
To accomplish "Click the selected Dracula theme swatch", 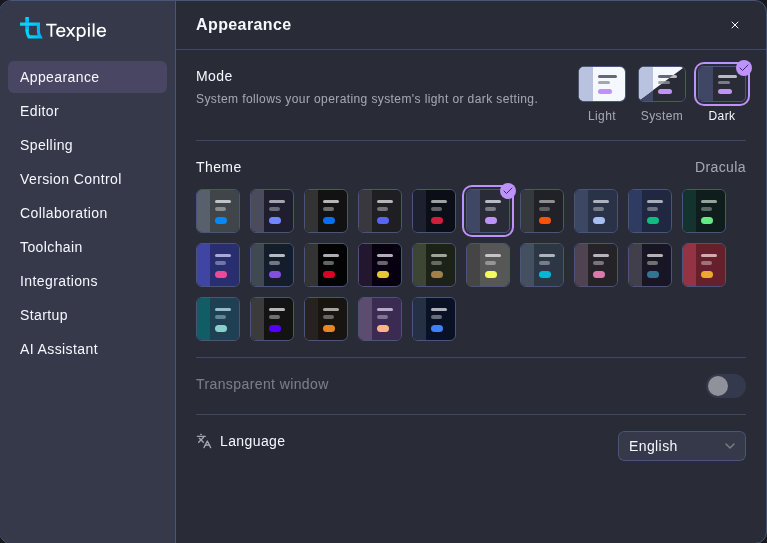I will point(488,211).
